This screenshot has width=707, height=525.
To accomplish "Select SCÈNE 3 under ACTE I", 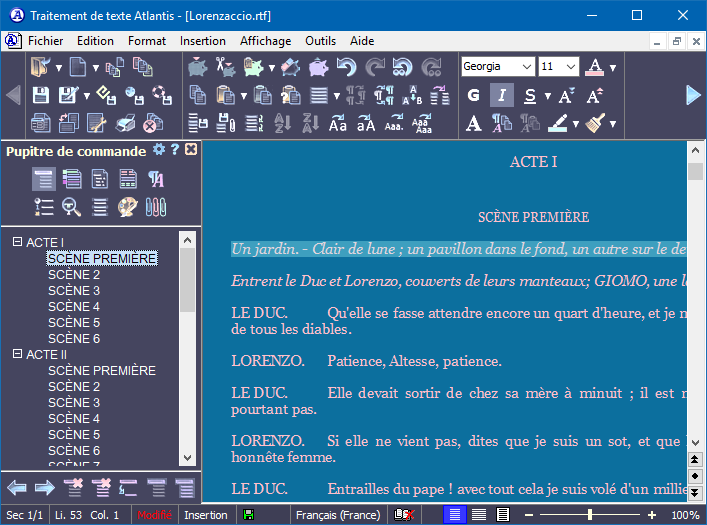I will [x=74, y=290].
